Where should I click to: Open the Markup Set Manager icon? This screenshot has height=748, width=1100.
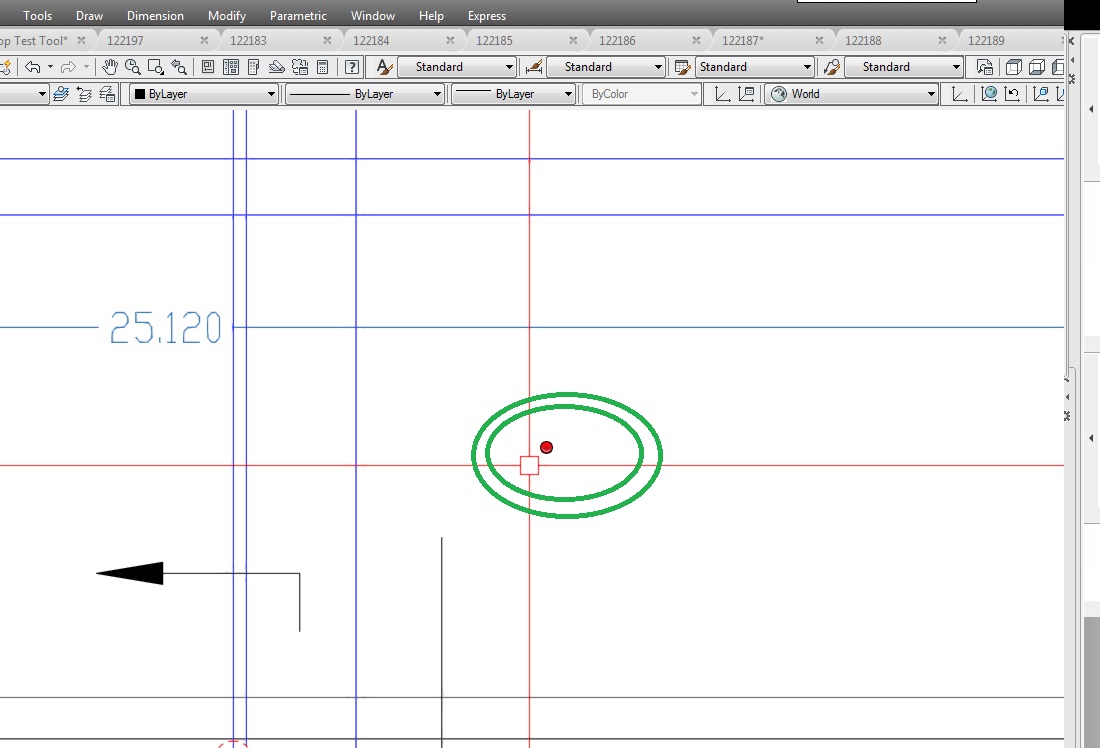[300, 67]
